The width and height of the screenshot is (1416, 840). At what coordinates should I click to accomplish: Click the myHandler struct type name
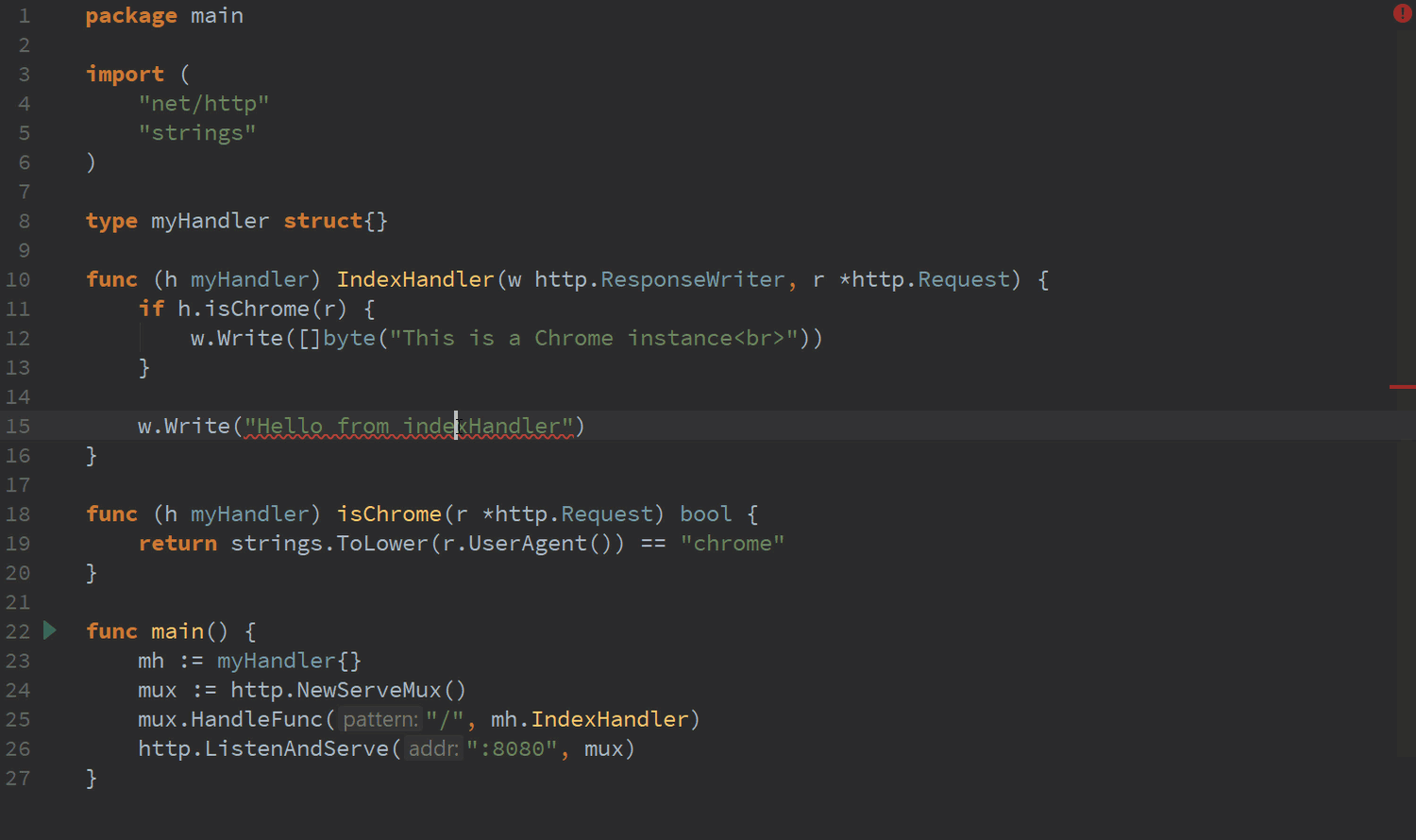[210, 221]
